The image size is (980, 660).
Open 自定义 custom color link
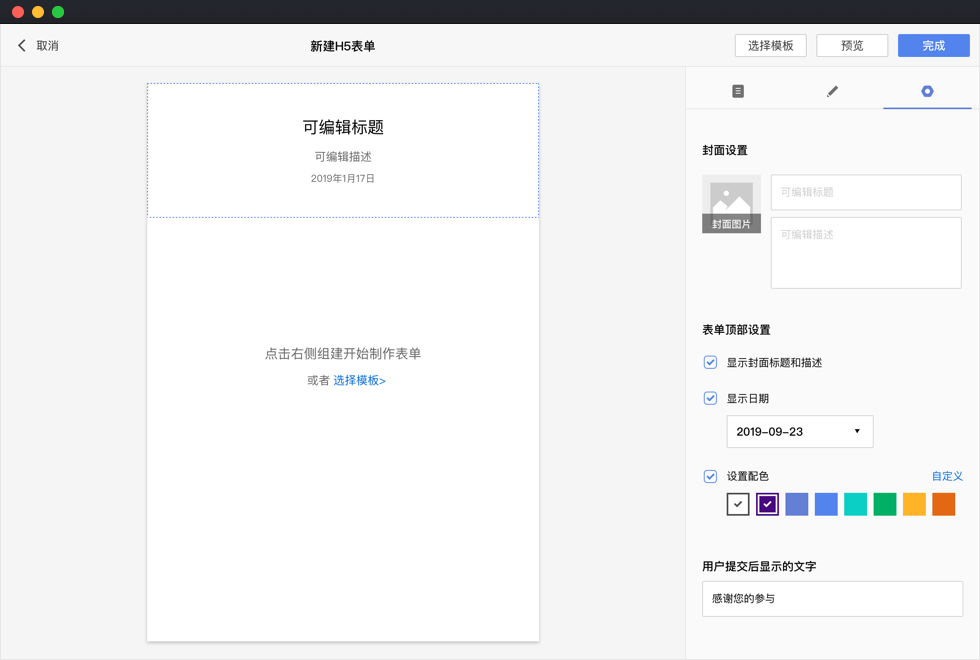946,476
